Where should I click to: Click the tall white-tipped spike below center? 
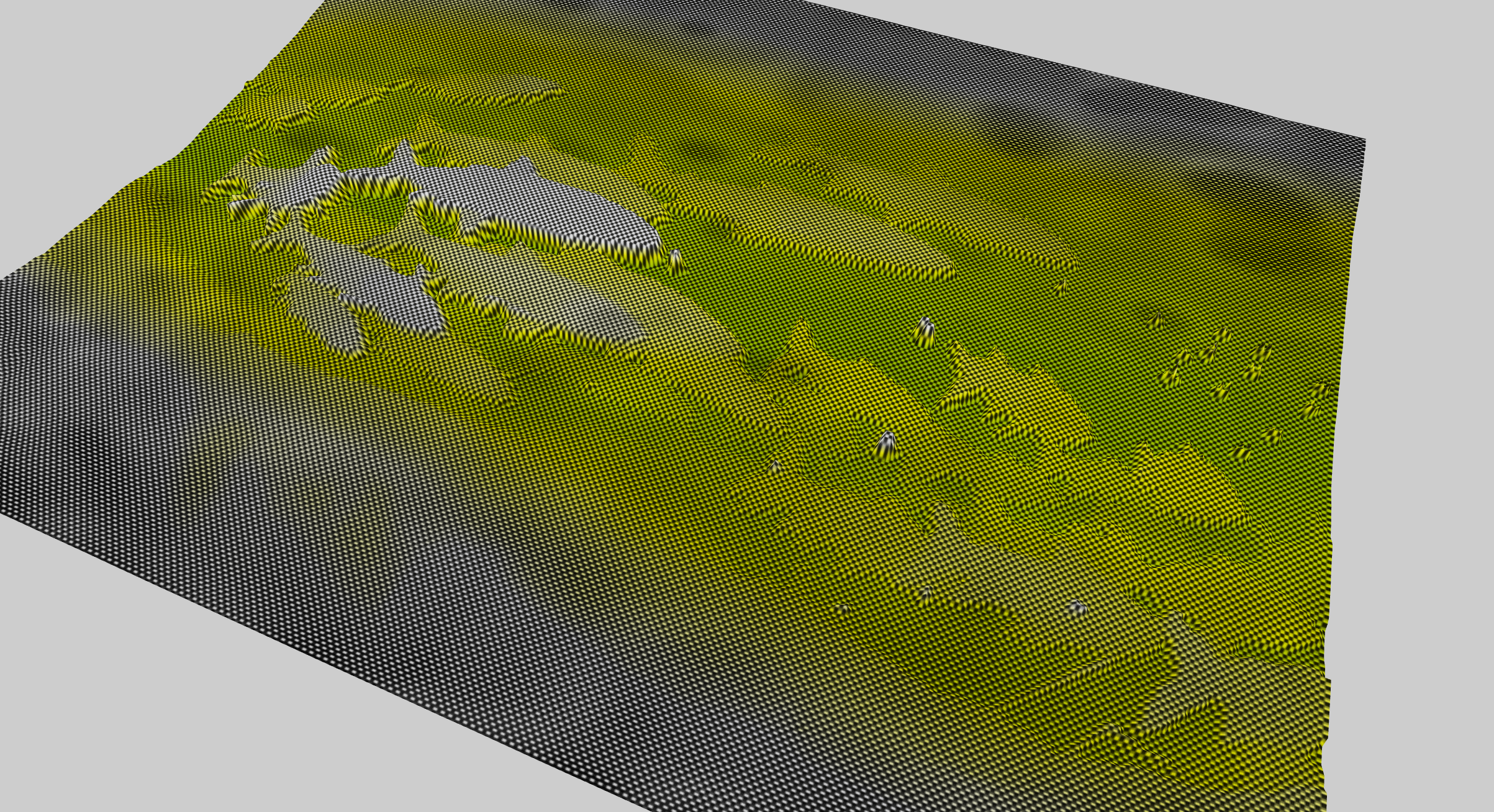tap(887, 443)
